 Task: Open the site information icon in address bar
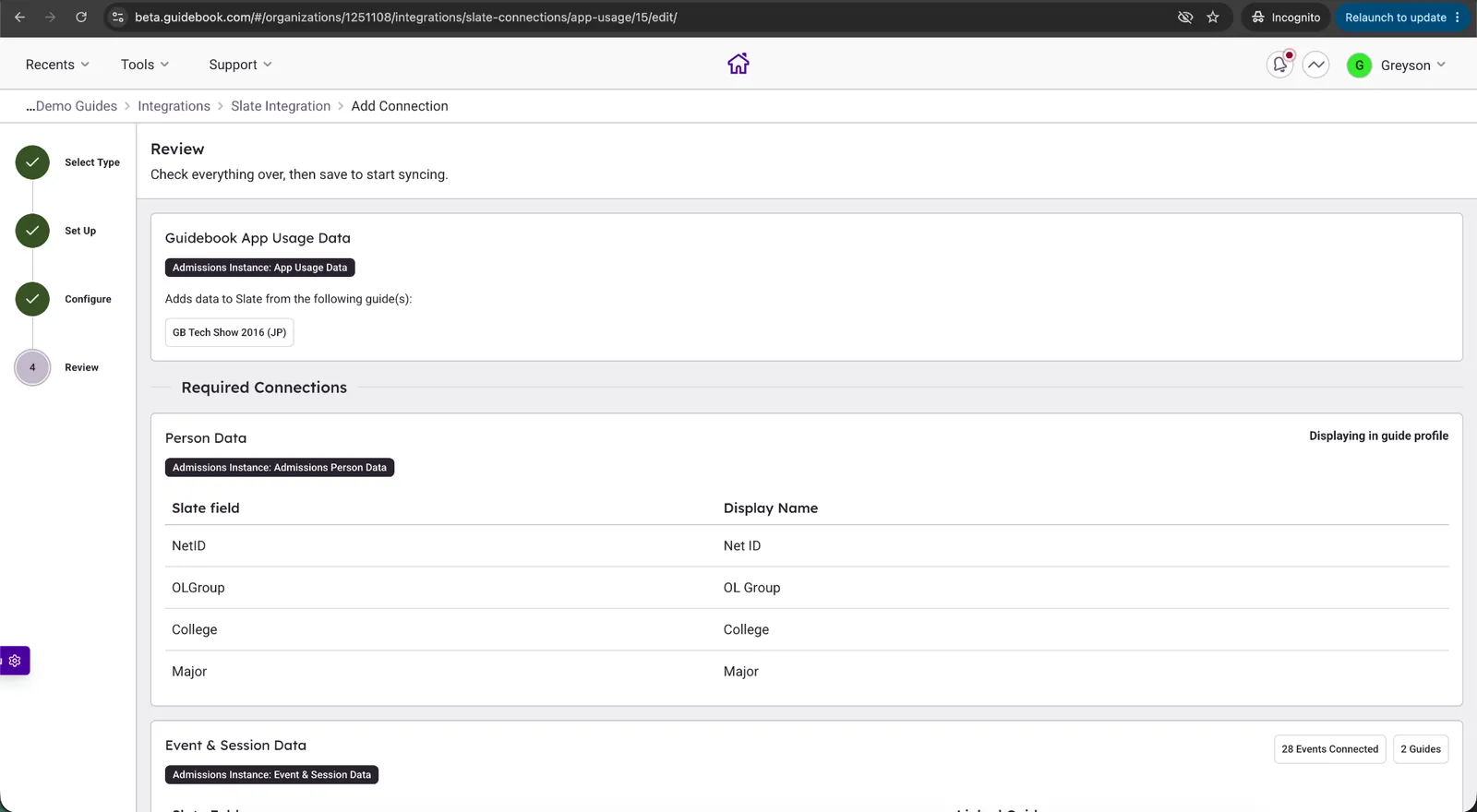[118, 17]
